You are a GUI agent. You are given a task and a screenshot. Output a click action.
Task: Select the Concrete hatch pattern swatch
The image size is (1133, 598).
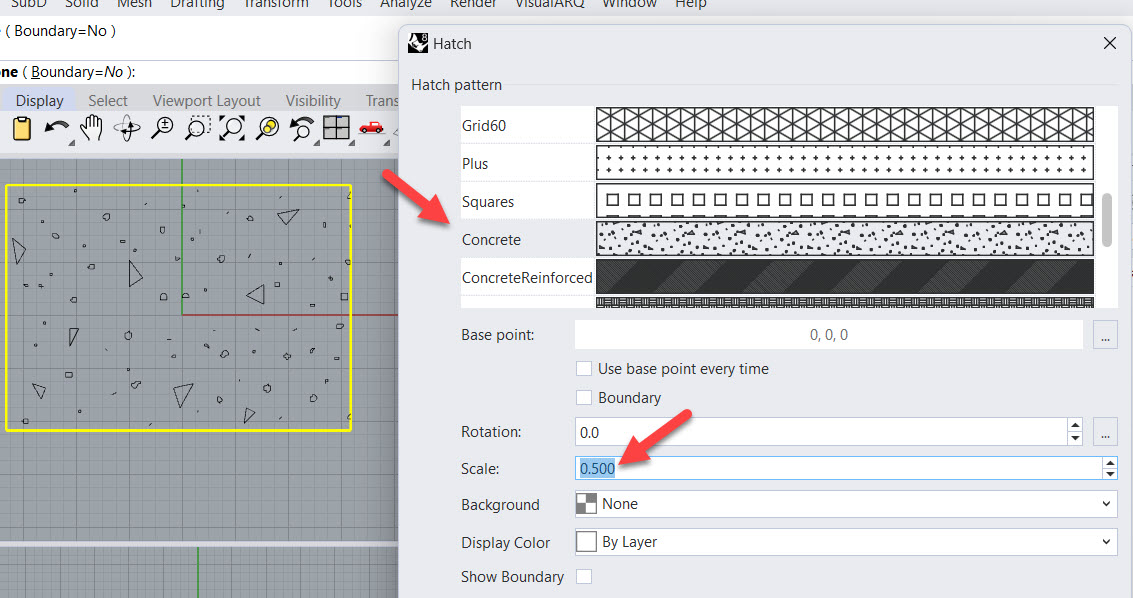845,239
